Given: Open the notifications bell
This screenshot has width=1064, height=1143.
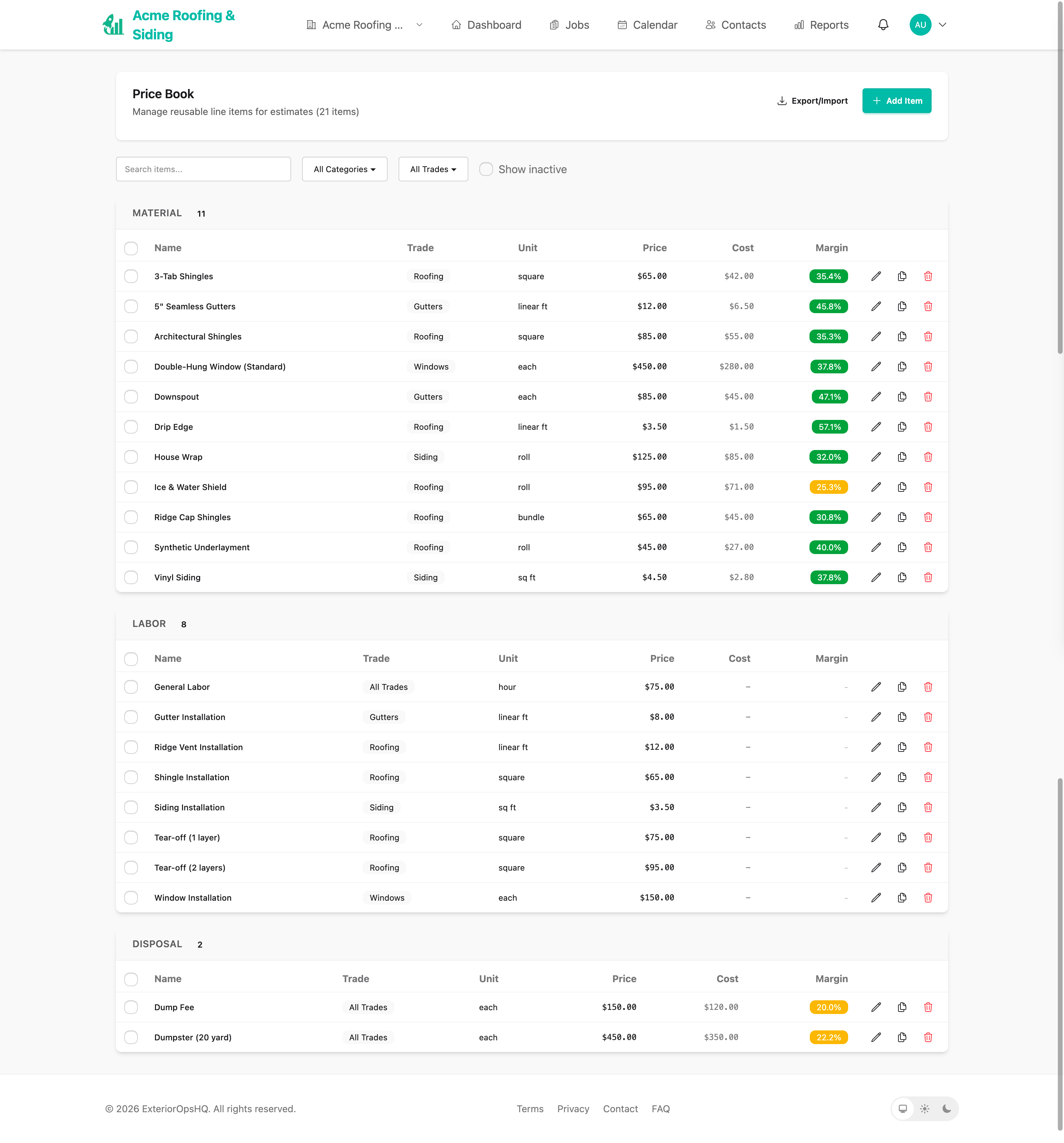Looking at the screenshot, I should point(883,25).
